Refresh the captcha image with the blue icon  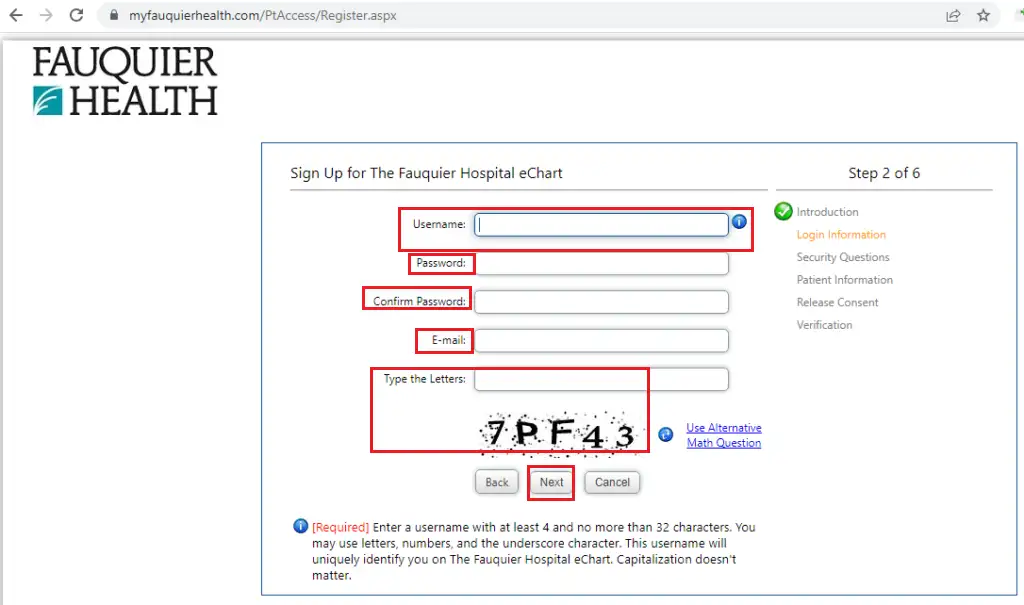pos(665,434)
